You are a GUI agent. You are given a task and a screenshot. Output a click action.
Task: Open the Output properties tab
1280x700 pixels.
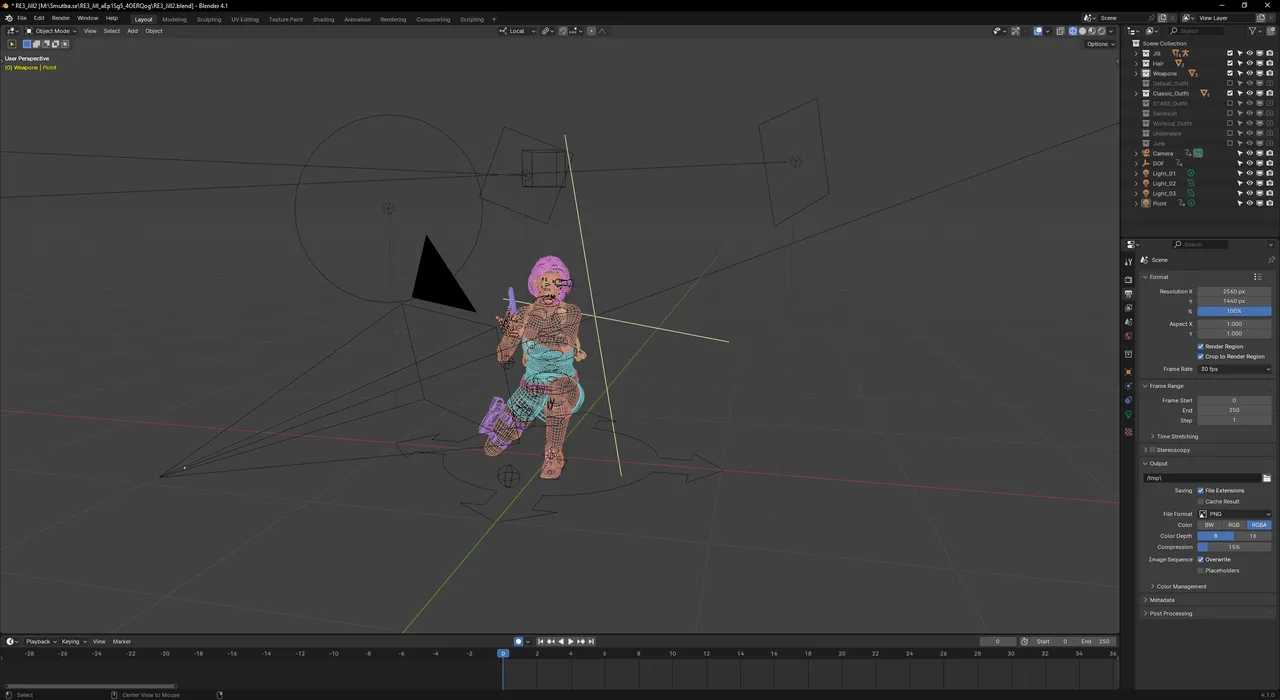(1129, 294)
